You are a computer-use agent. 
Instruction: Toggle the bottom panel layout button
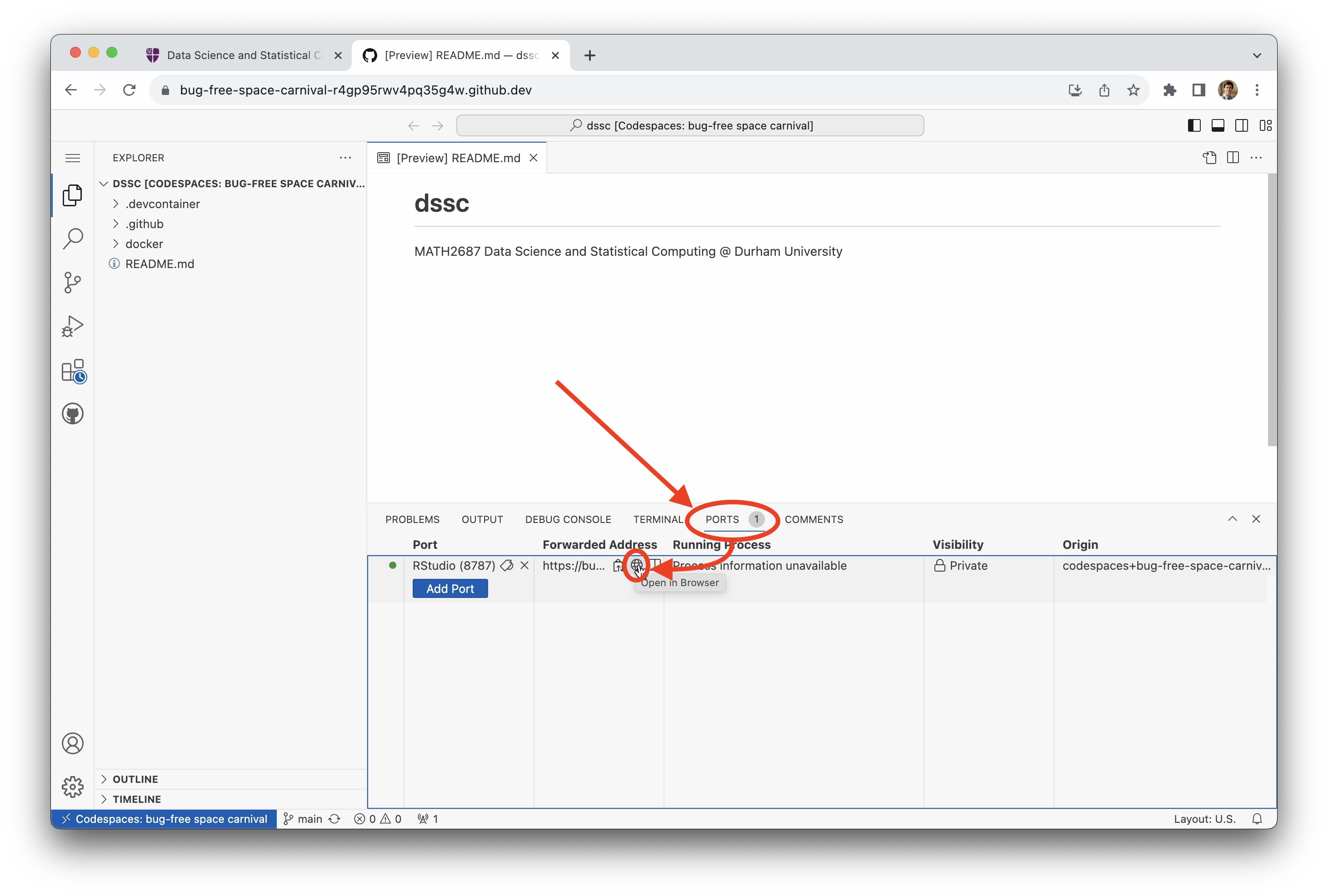[x=1218, y=125]
